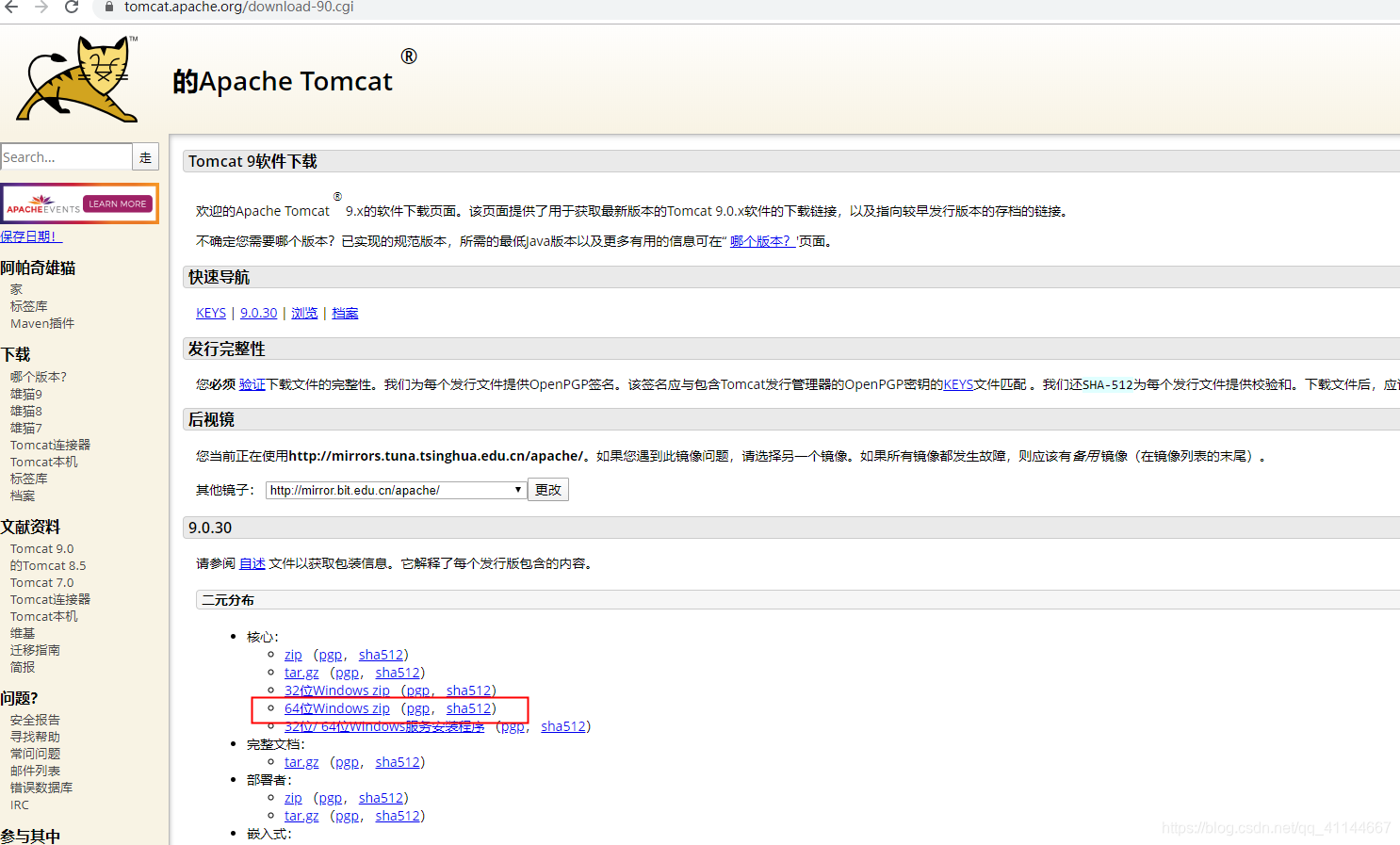Download 部署者 zip package

(x=293, y=798)
